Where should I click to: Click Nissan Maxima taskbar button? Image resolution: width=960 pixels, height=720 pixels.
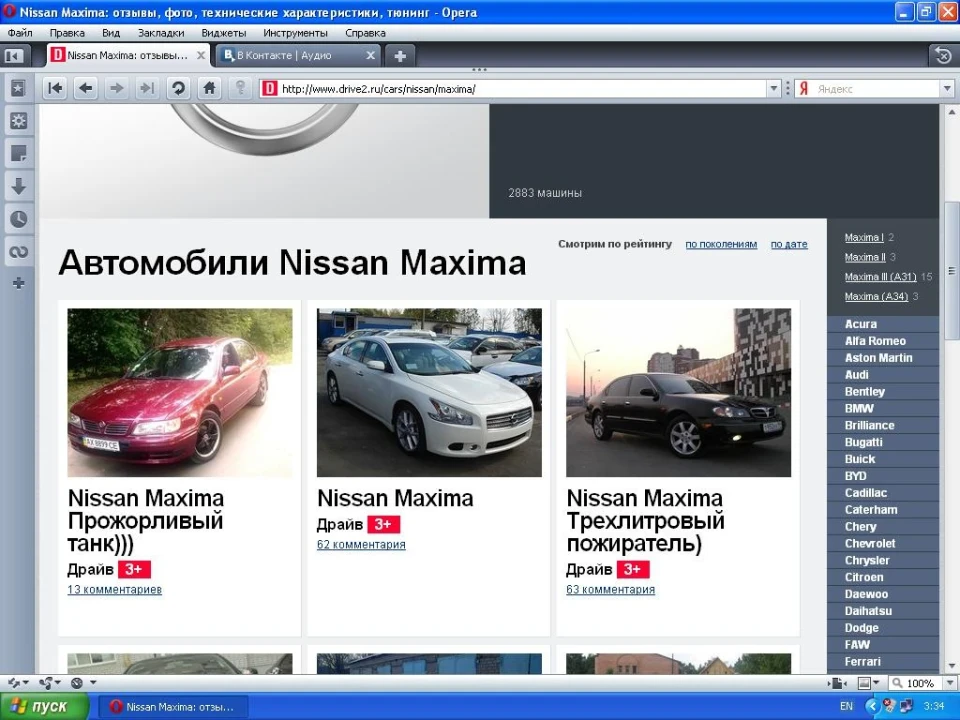(173, 707)
